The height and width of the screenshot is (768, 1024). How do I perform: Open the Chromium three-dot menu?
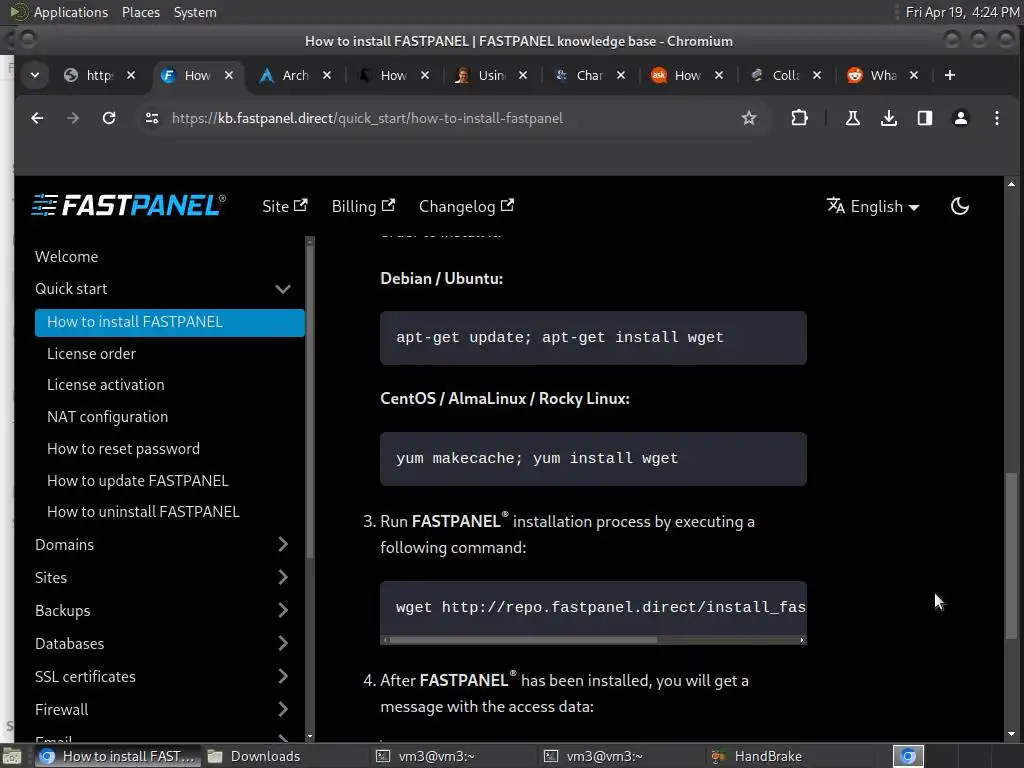[997, 118]
